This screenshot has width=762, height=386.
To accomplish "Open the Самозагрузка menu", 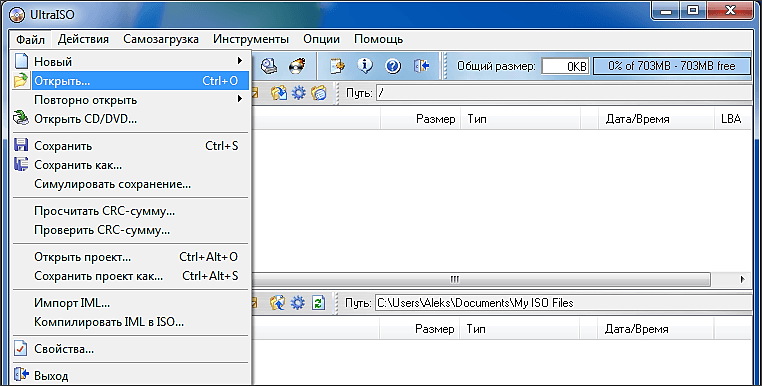I will [x=161, y=39].
